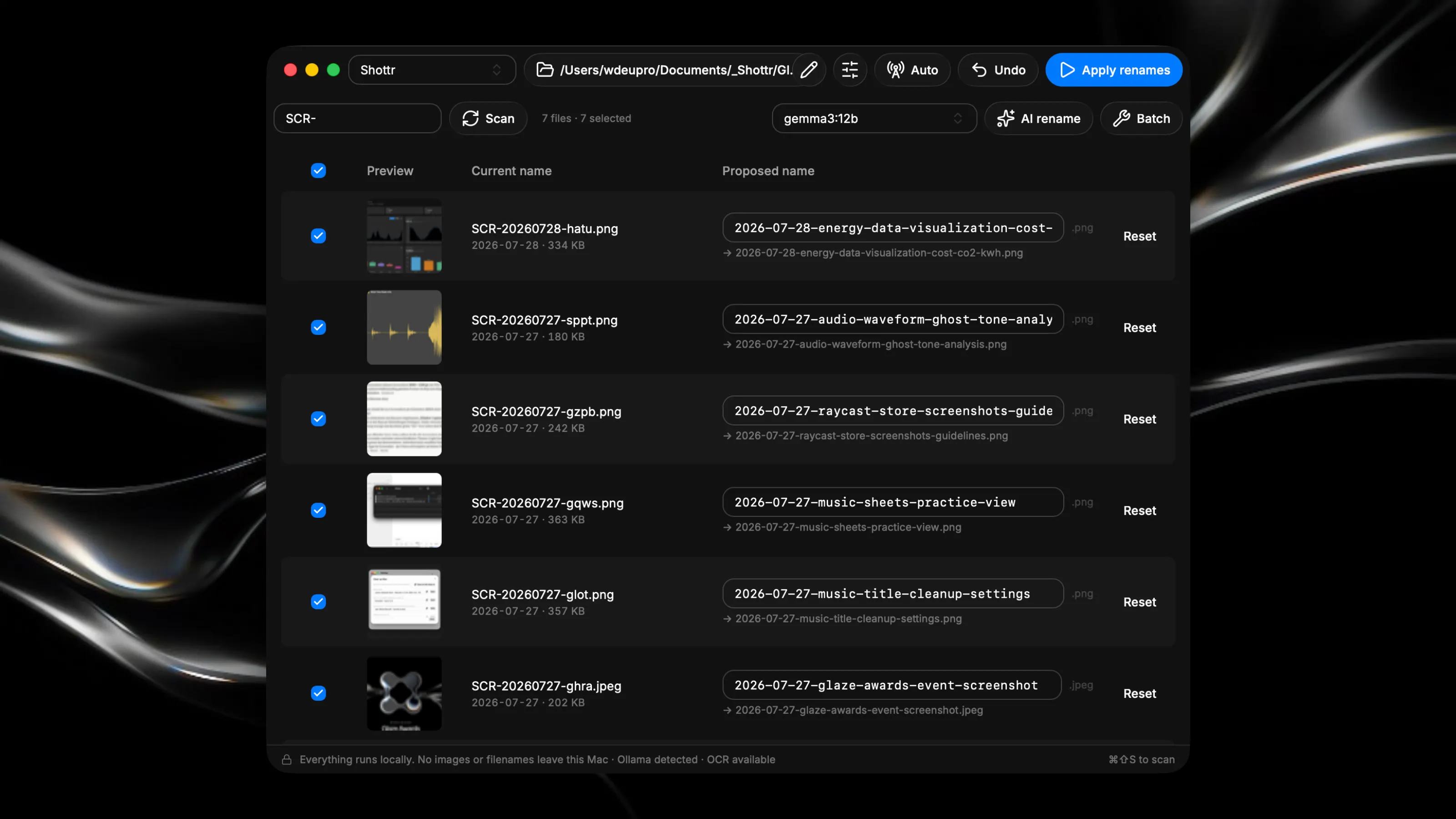This screenshot has height=819, width=1456.
Task: Reset the SCR-20260727-glot.png proposed name
Action: point(1139,602)
